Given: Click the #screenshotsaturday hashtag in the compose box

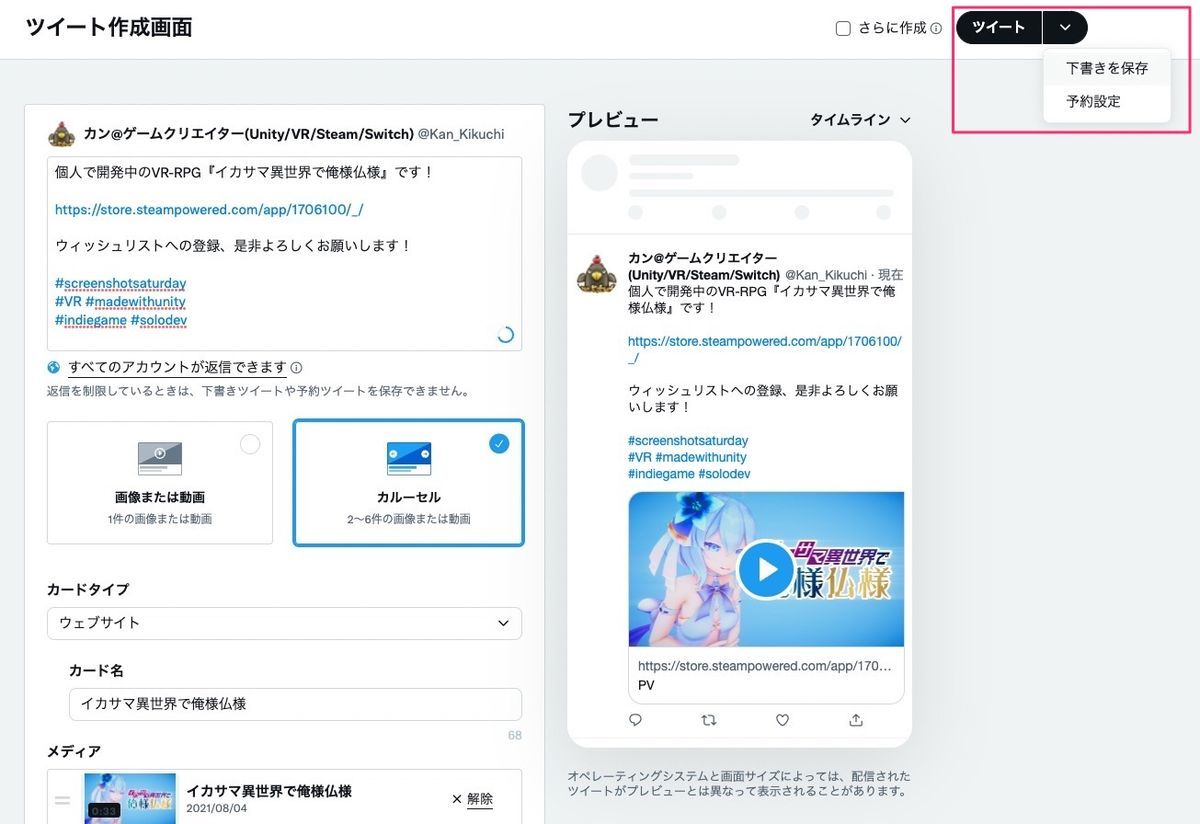Looking at the screenshot, I should [120, 283].
